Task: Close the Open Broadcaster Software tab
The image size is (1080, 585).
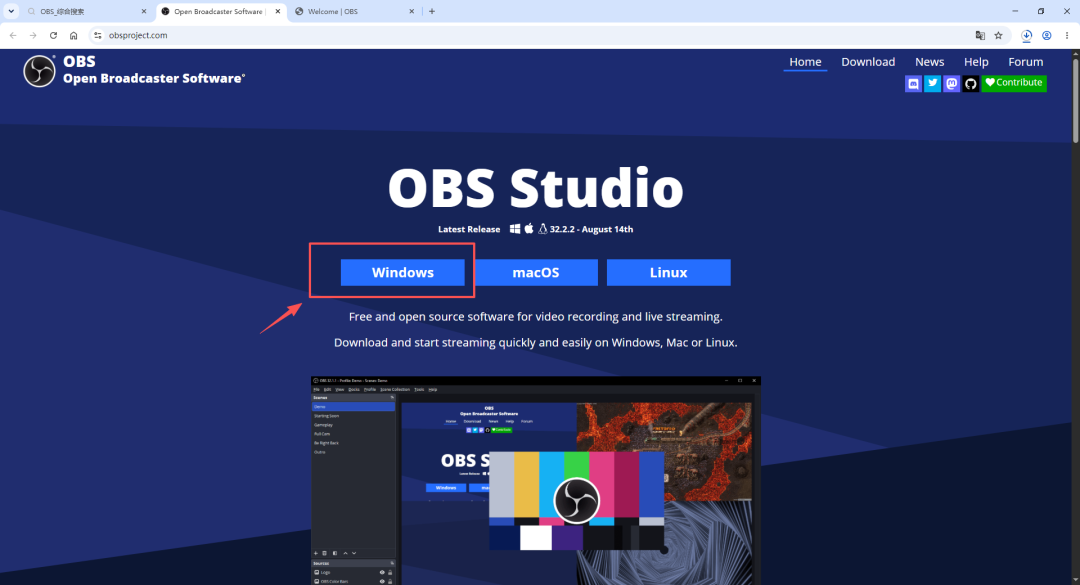Action: (278, 11)
